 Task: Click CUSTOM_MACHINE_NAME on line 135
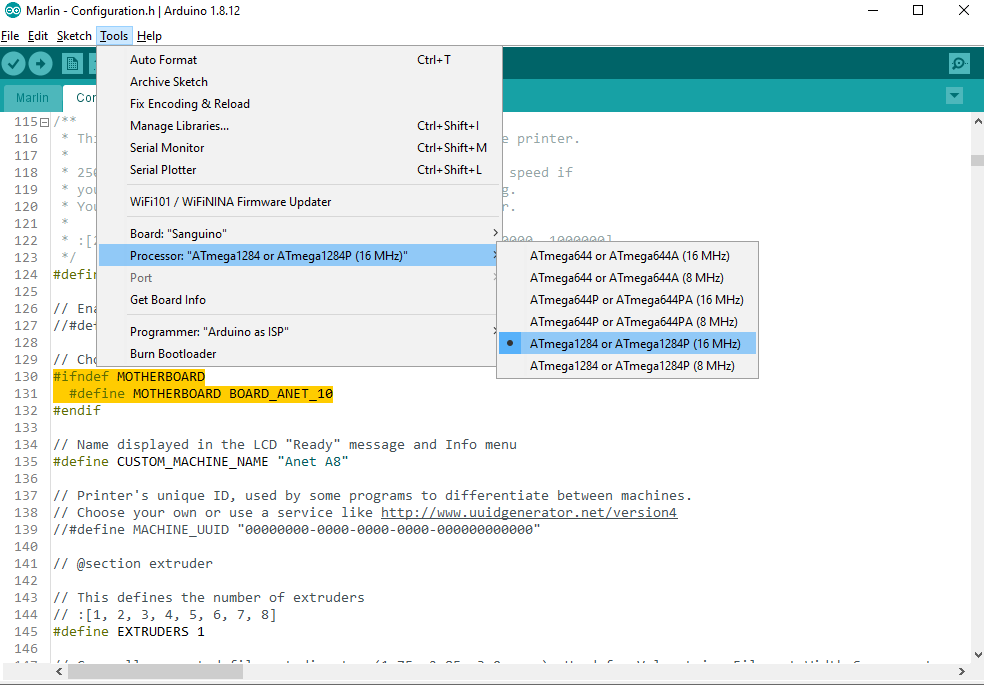point(193,462)
